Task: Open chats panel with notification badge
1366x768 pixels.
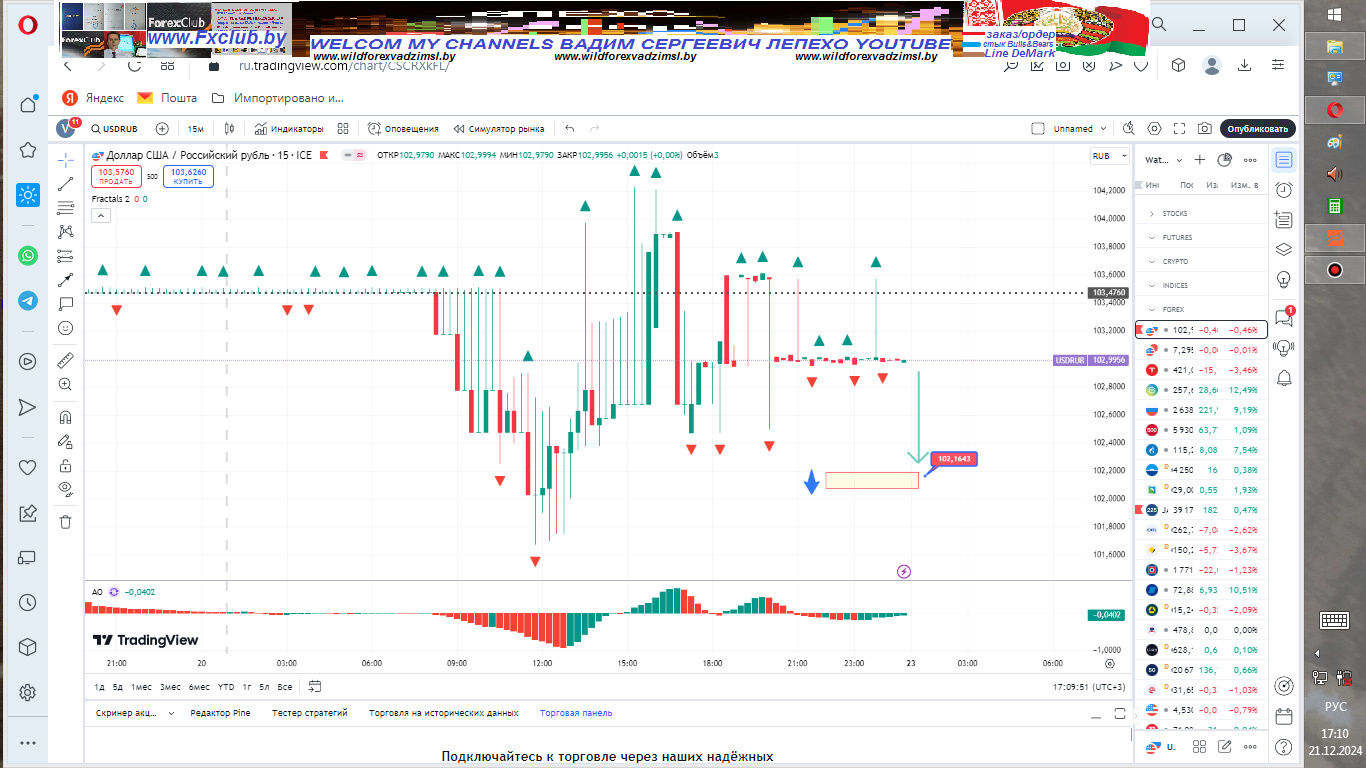Action: tap(1284, 317)
